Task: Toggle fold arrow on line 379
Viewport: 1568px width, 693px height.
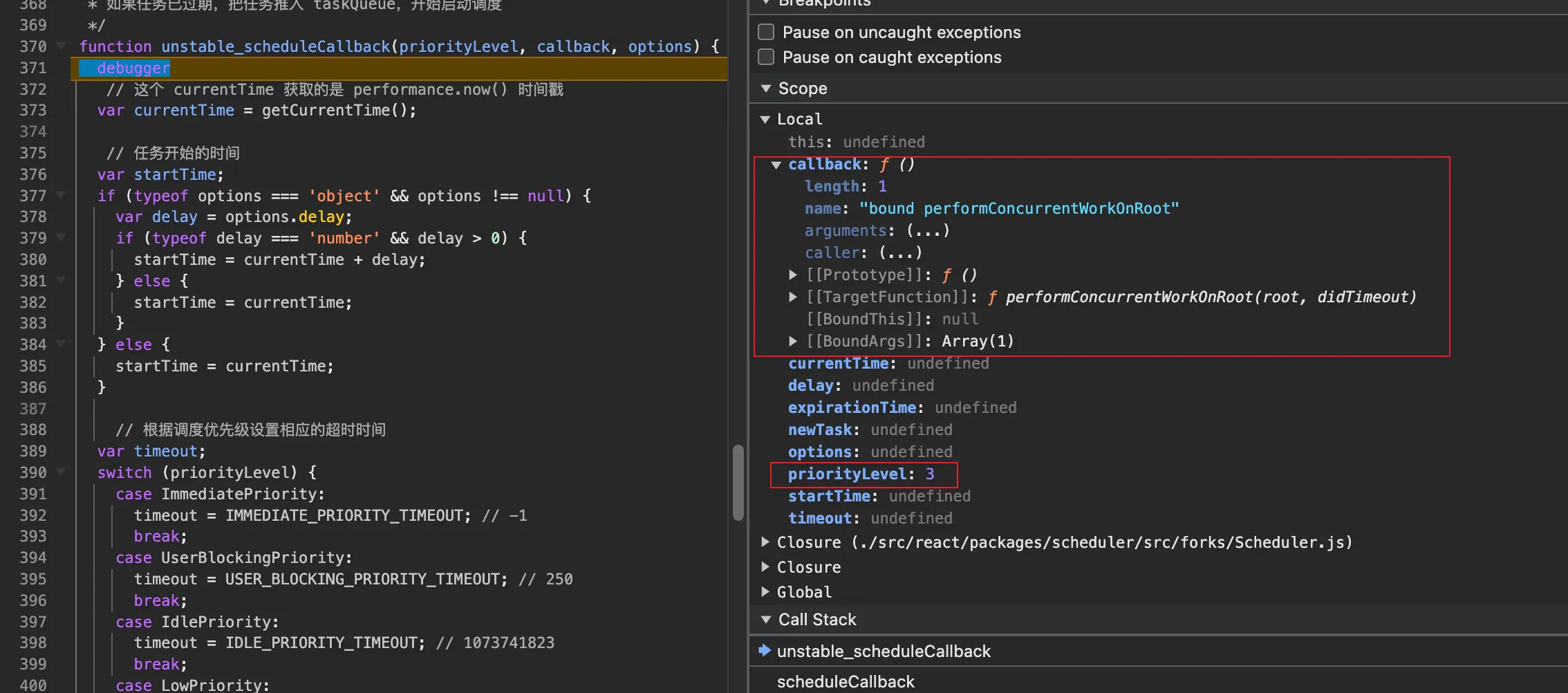Action: [61, 238]
